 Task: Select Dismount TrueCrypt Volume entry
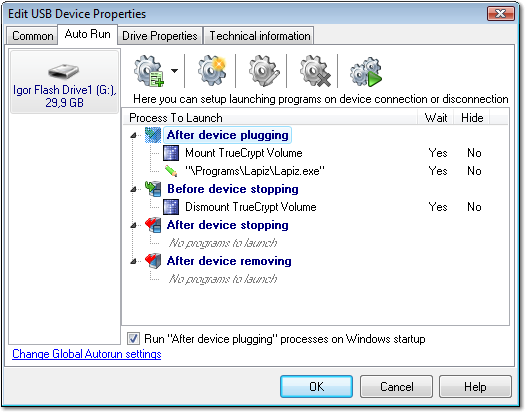(250, 207)
